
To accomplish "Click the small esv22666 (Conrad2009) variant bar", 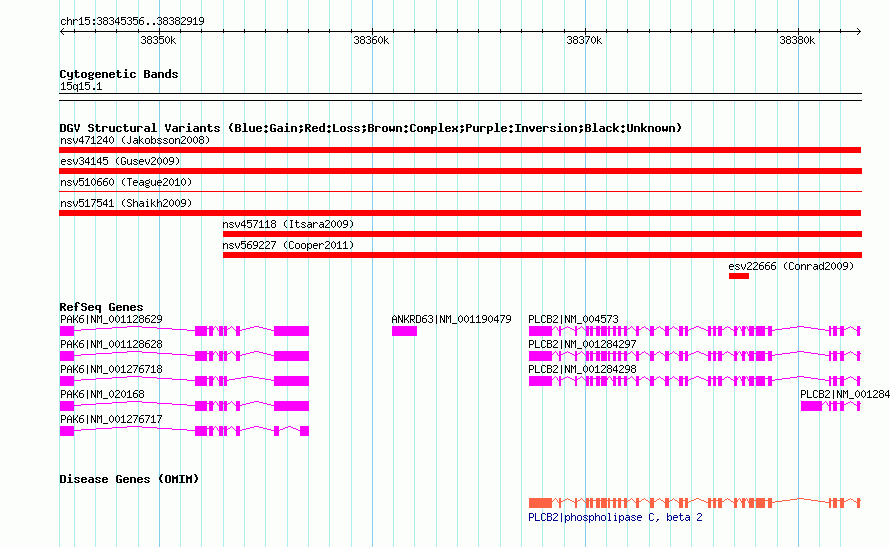I will tap(738, 276).
